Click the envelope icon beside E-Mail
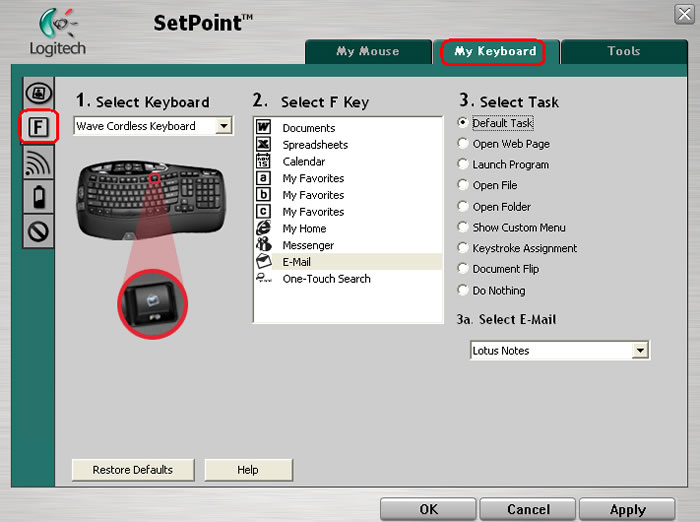The image size is (700, 522). tap(263, 261)
